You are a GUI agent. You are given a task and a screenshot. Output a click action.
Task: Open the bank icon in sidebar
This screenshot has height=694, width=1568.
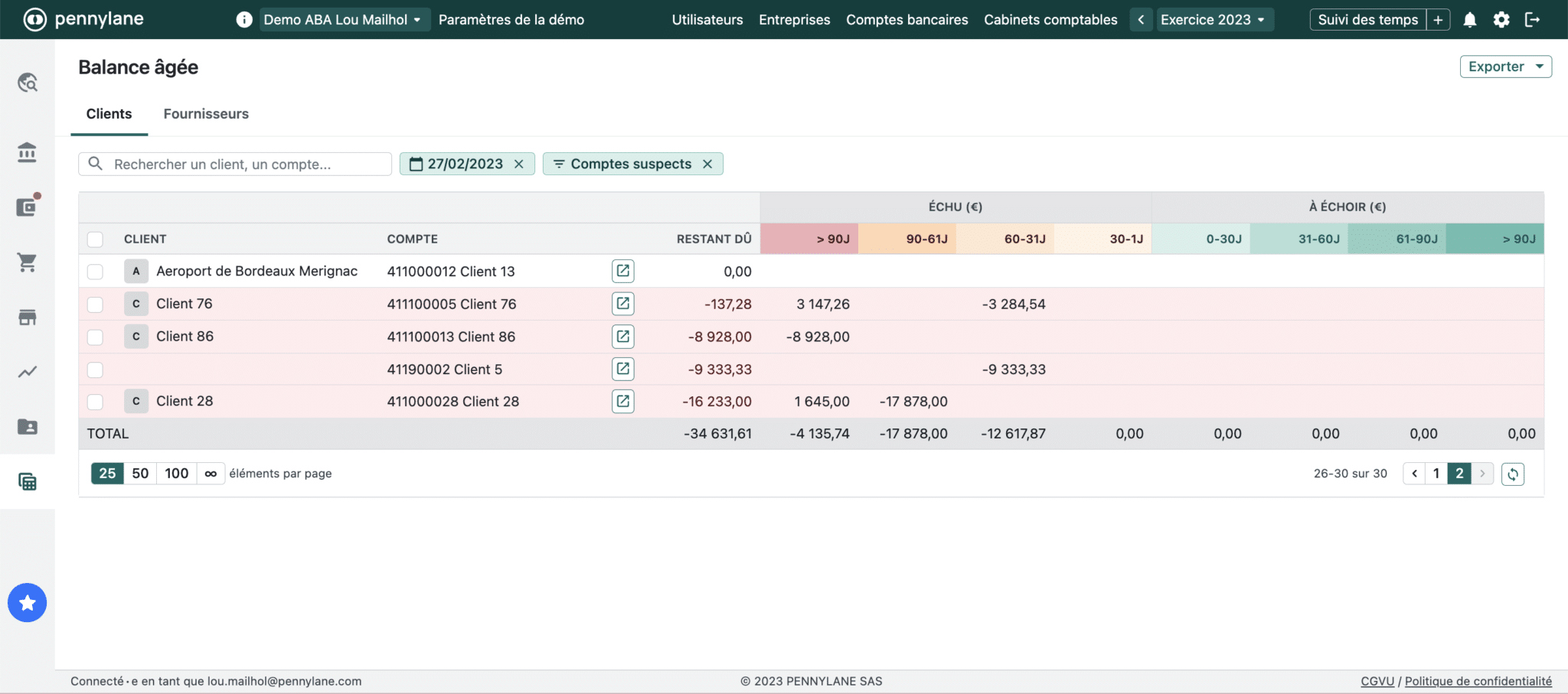pos(28,152)
